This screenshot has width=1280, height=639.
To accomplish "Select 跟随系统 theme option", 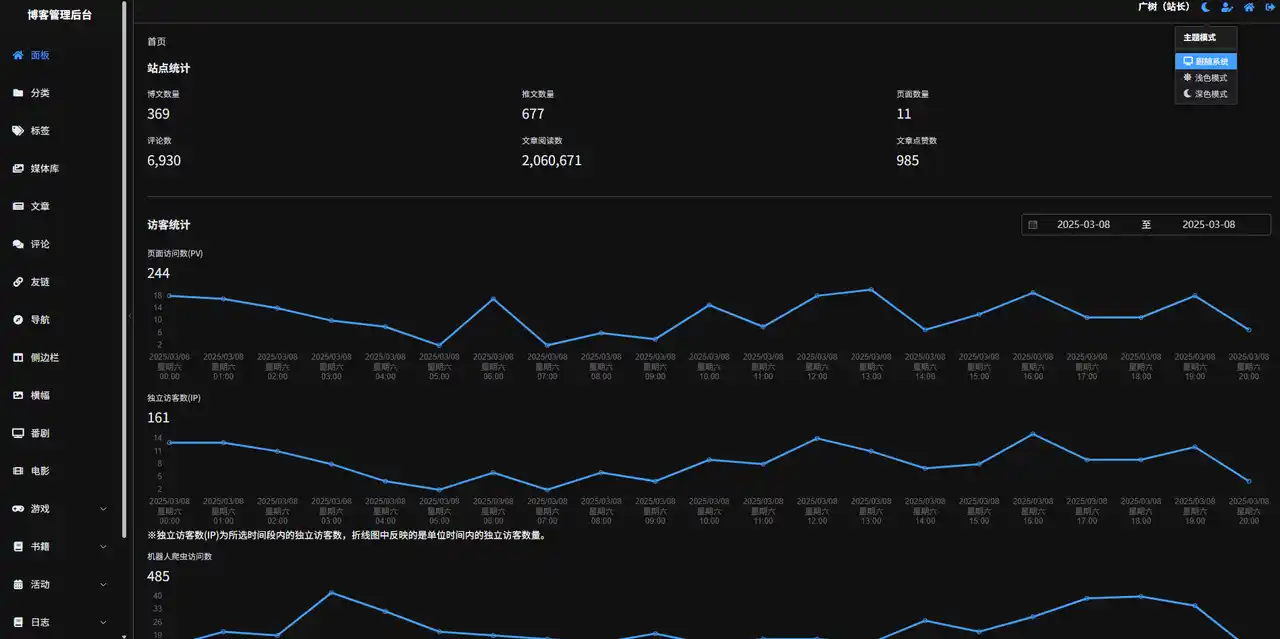I will pos(1206,62).
